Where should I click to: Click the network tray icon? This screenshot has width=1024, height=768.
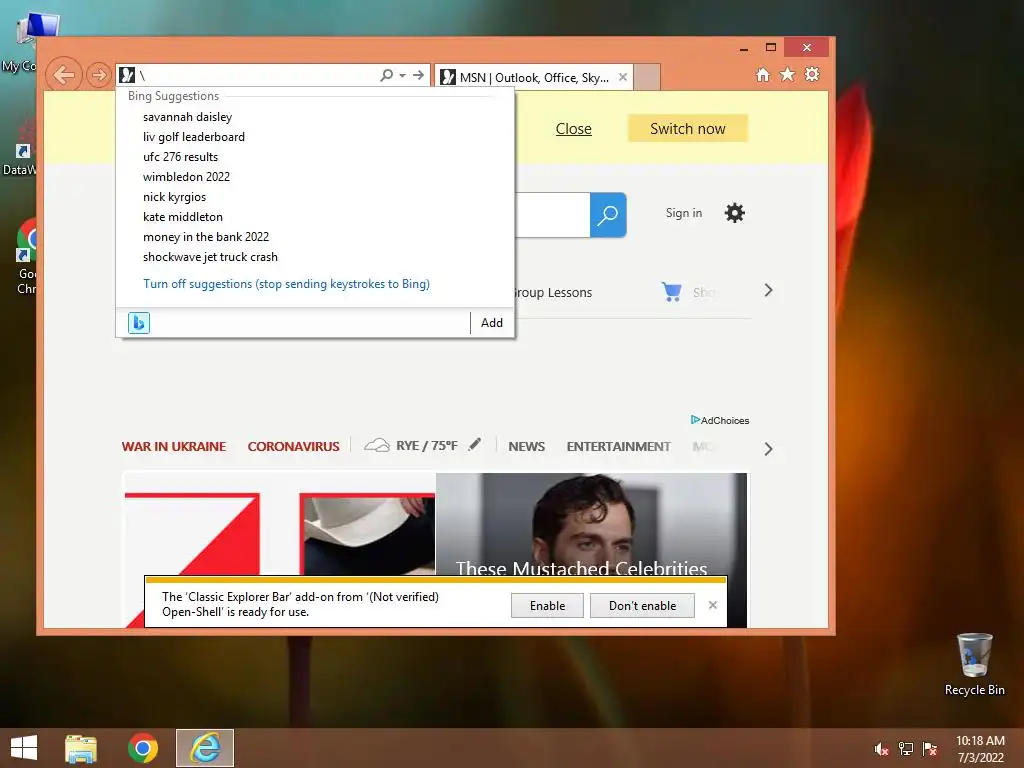(x=906, y=749)
